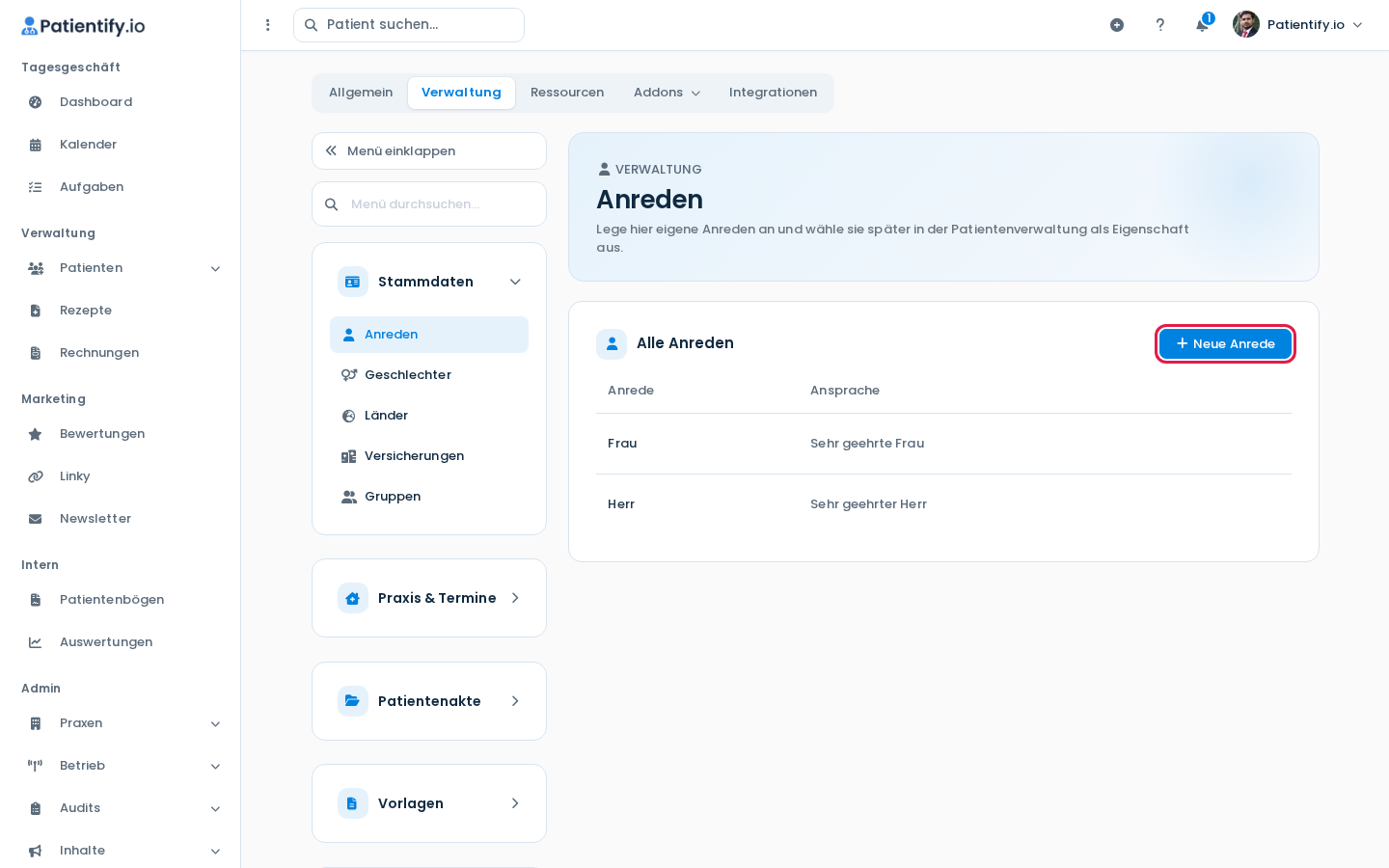
Task: Click the Rezepte document icon
Action: click(36, 311)
